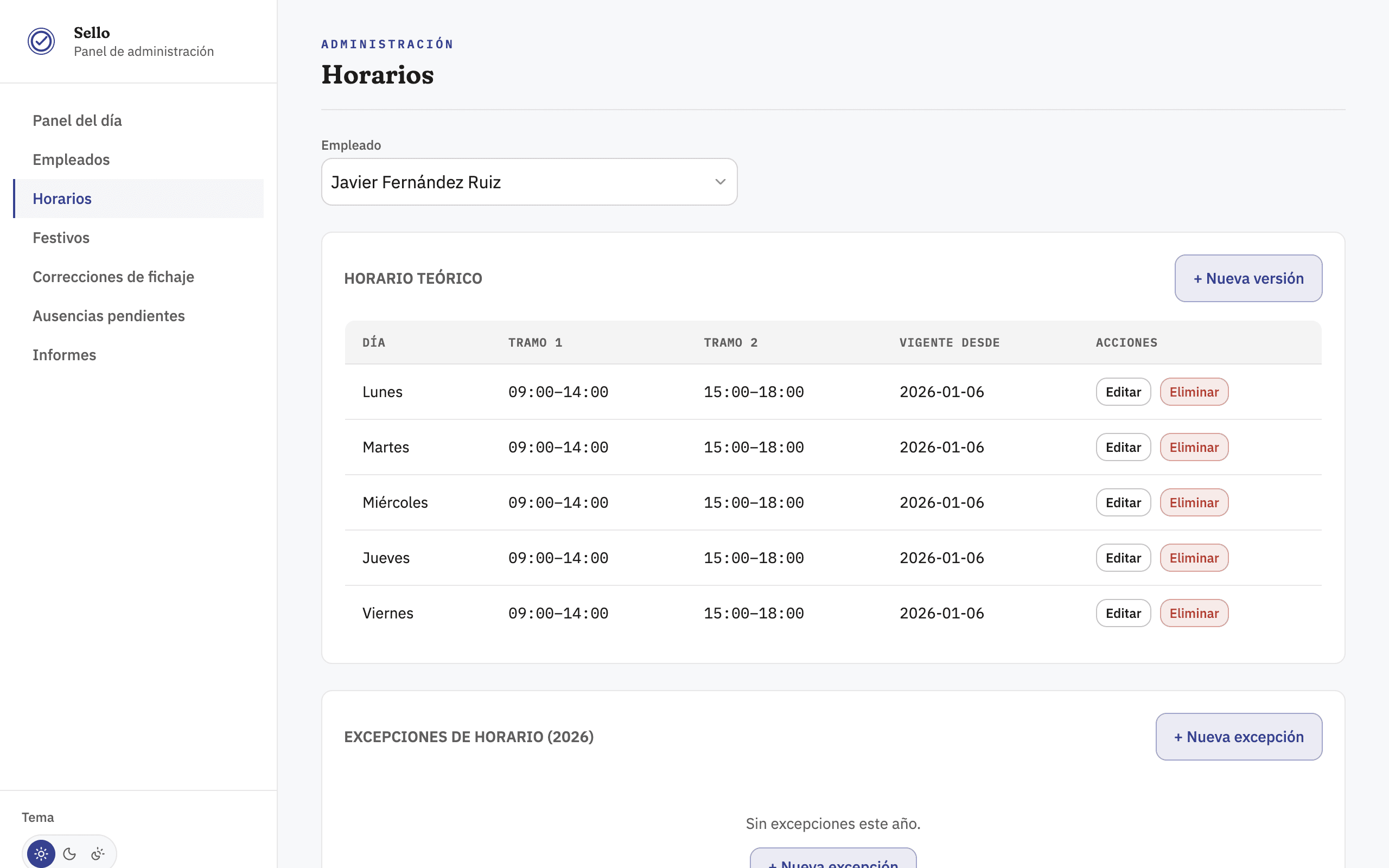
Task: Click the Martes day cell
Action: pos(386,447)
